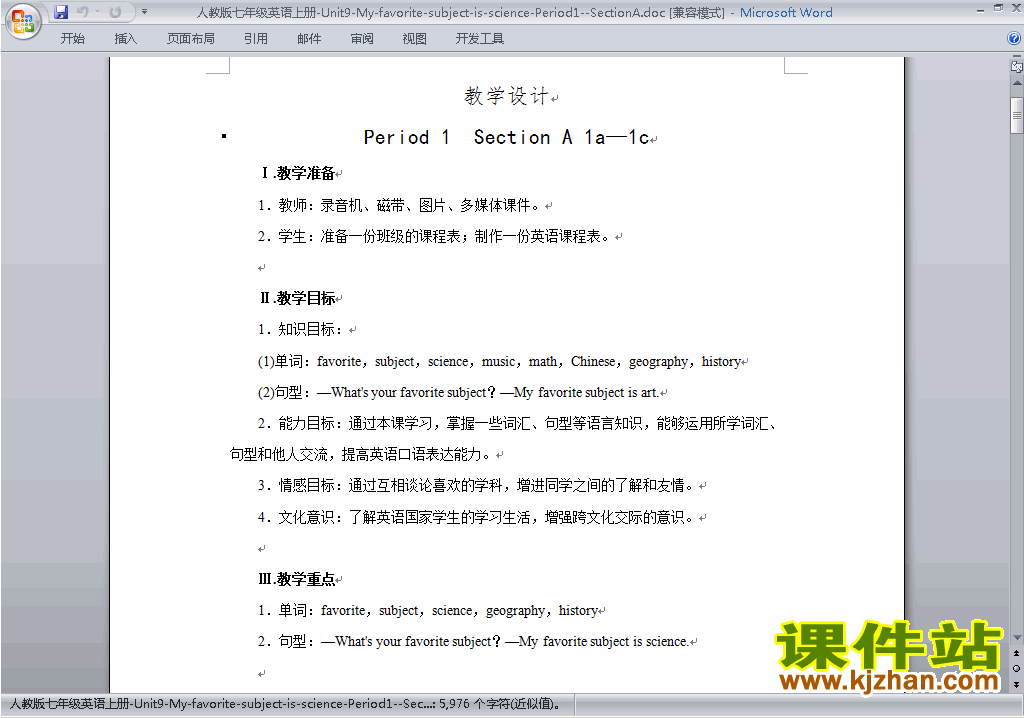Click the 1．单词 line under 教学重点

coord(428,610)
